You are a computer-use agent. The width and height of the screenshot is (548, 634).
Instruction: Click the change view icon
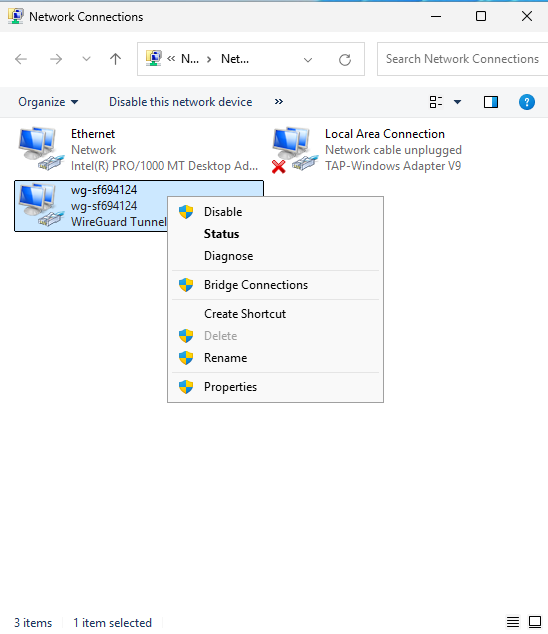point(436,102)
